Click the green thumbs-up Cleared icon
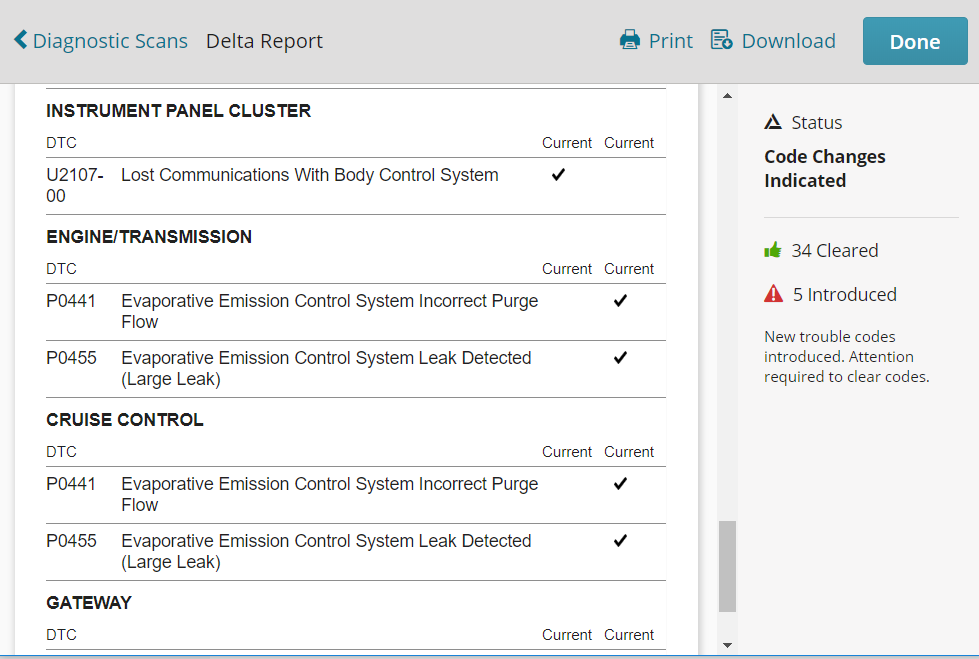Screen dimensions: 979x659 coord(773,250)
